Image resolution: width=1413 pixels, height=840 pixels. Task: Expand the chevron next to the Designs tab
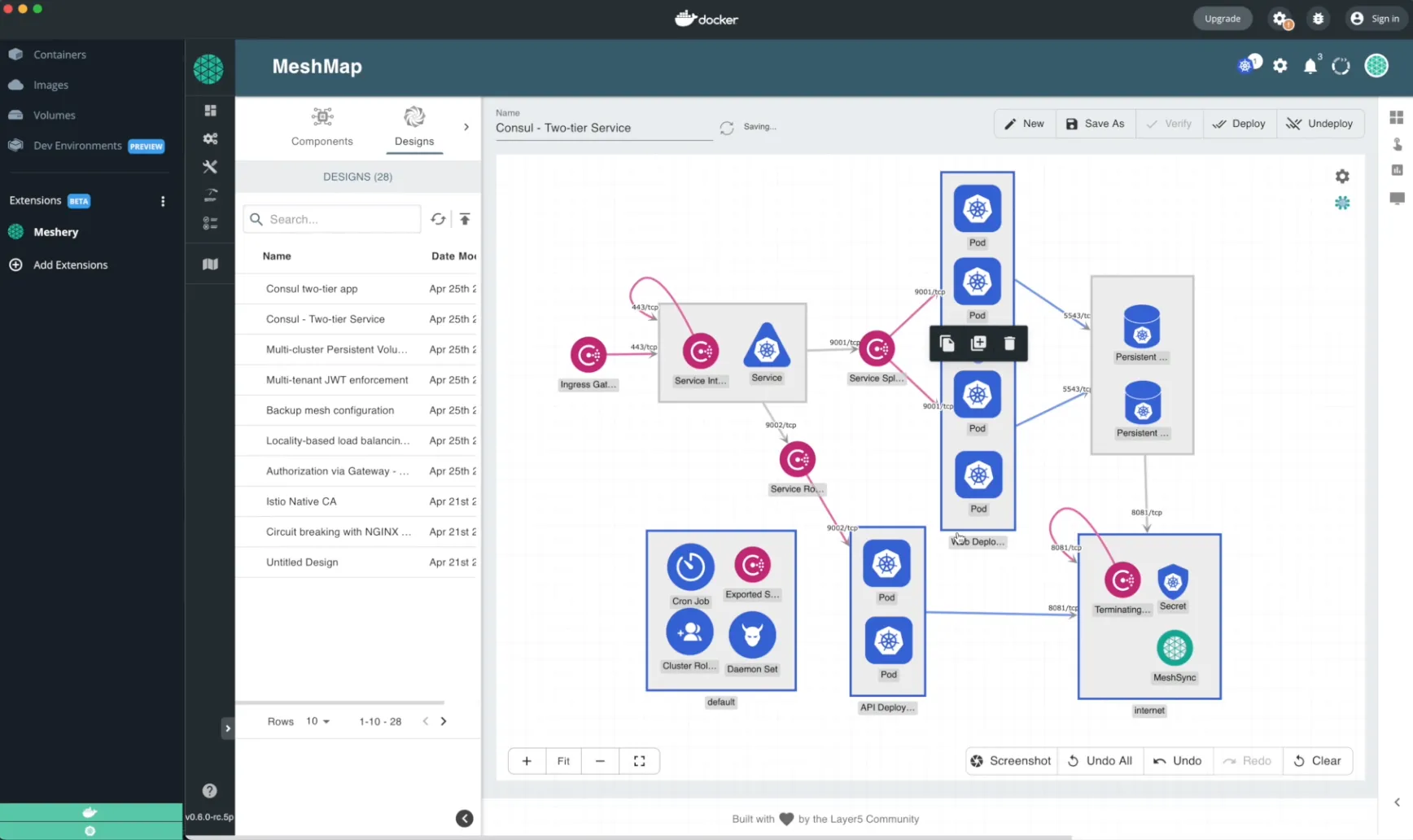pyautogui.click(x=466, y=127)
